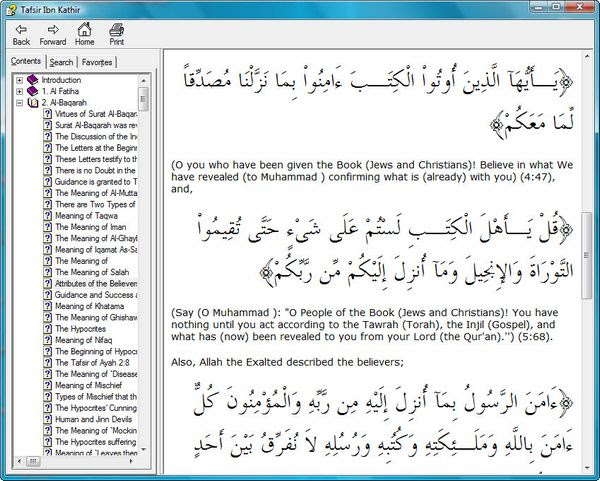Click the main pane scroll up arrow
The image size is (600, 481).
(587, 57)
